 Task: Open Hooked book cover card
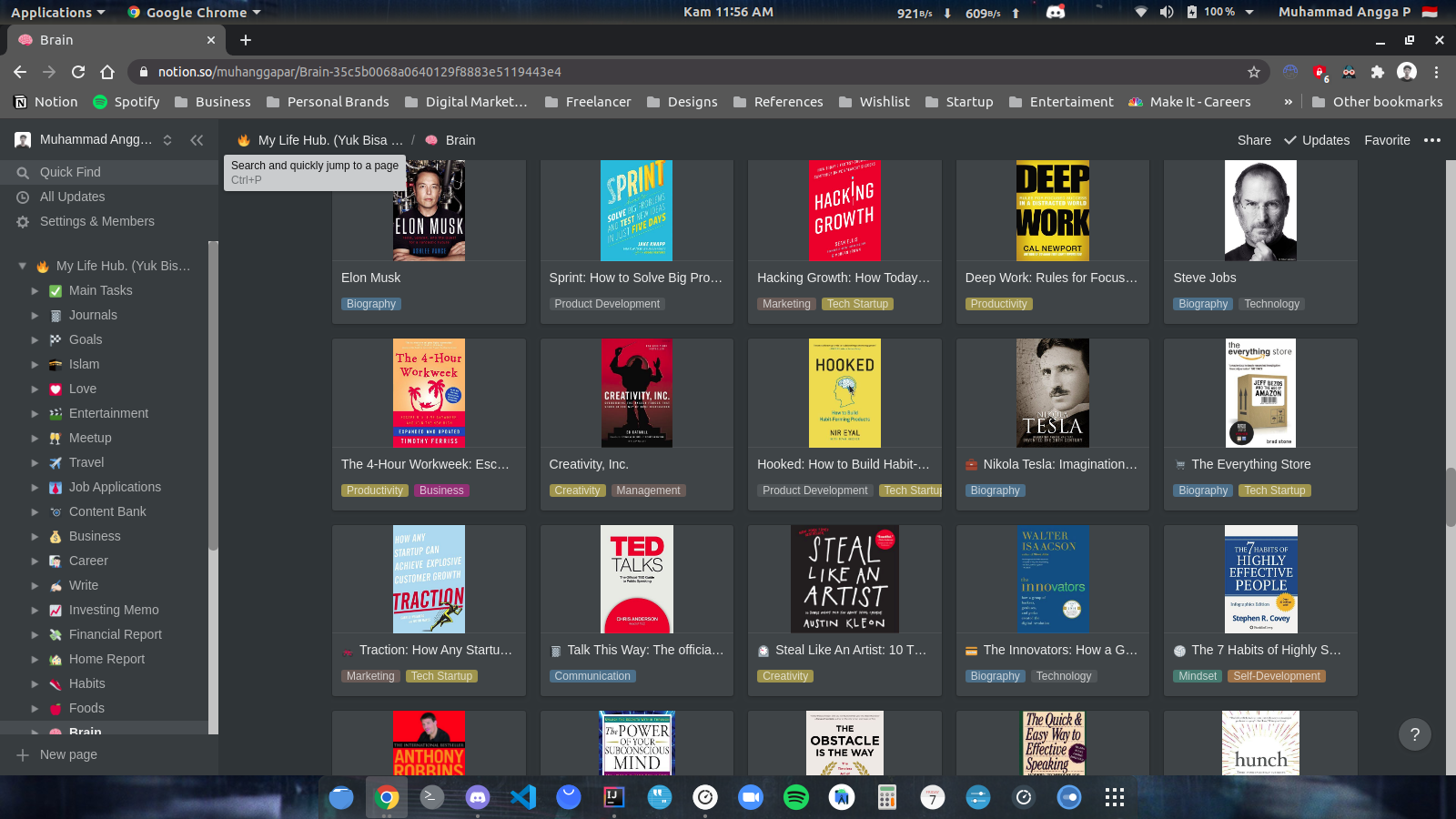(844, 393)
